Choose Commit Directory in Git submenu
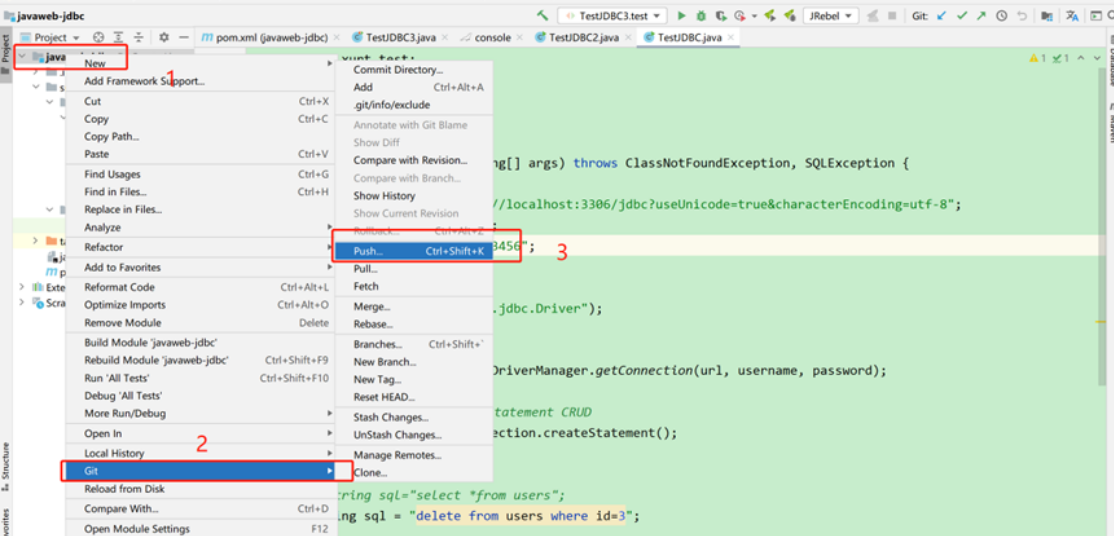 (x=414, y=70)
